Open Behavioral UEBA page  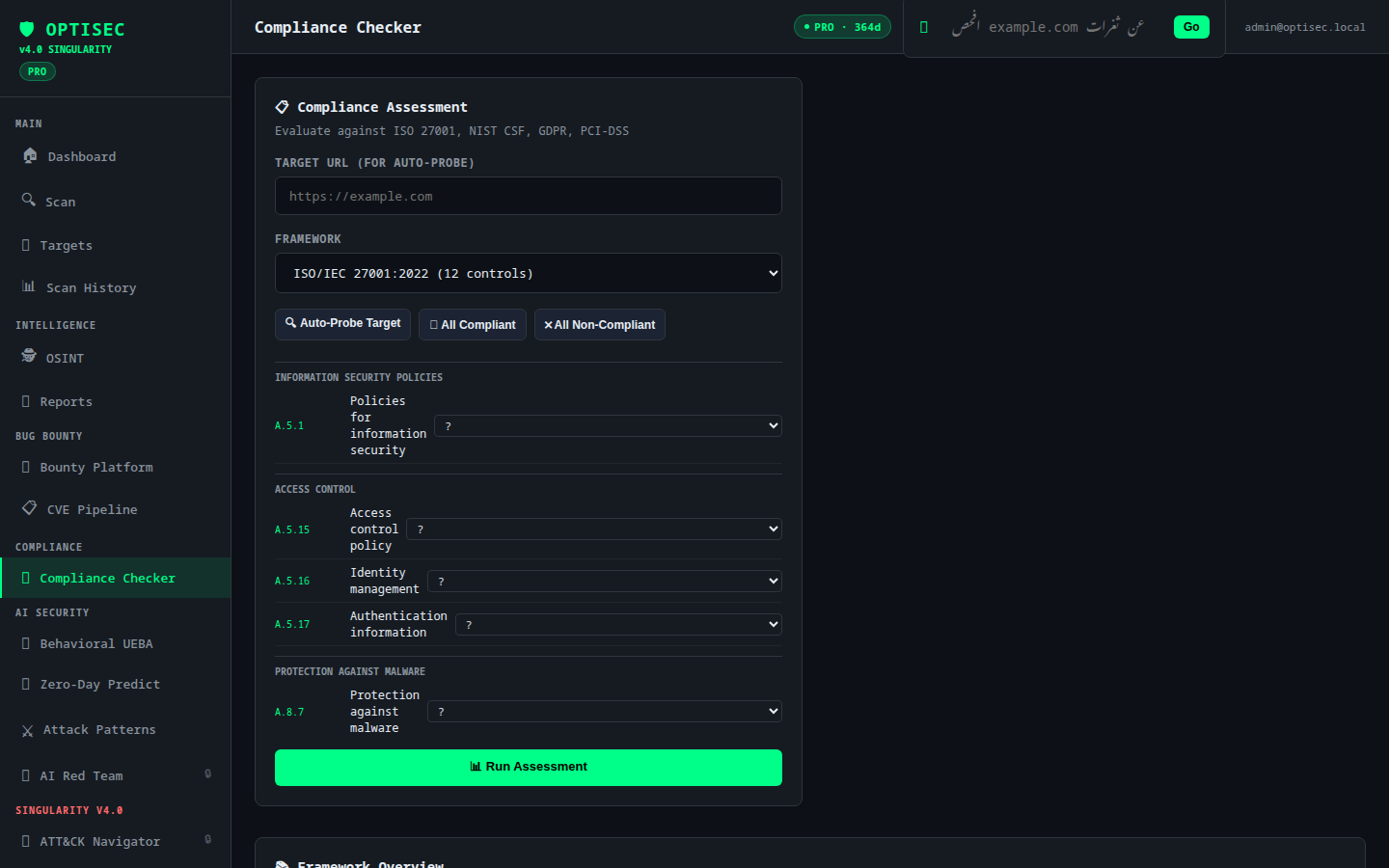click(x=116, y=643)
